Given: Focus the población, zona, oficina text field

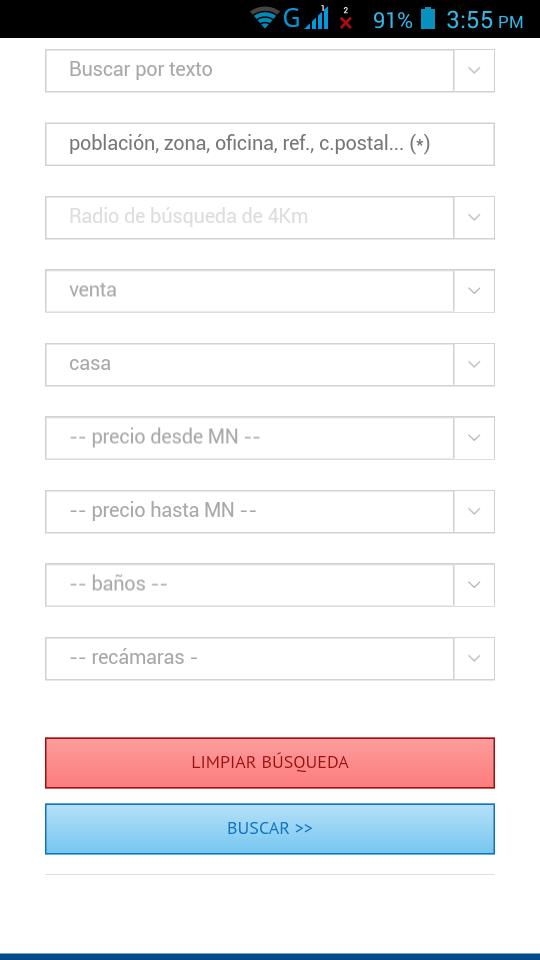Looking at the screenshot, I should click(270, 144).
